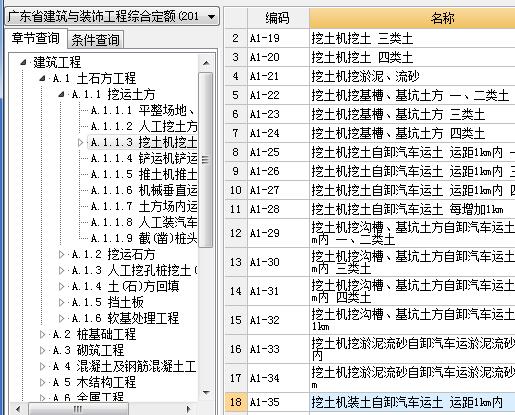Screen dimensions: 515x415
Task: Expand the A.1.4 土(石)方回填 node
Action: pos(61,286)
